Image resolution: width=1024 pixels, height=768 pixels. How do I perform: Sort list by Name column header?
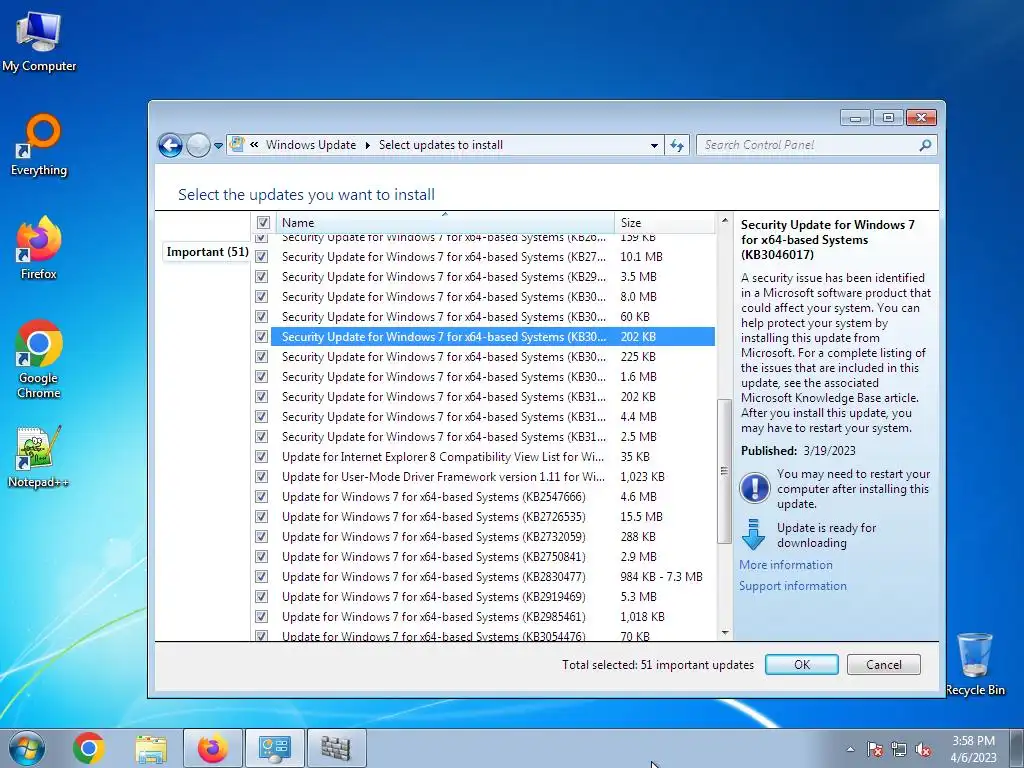[445, 223]
